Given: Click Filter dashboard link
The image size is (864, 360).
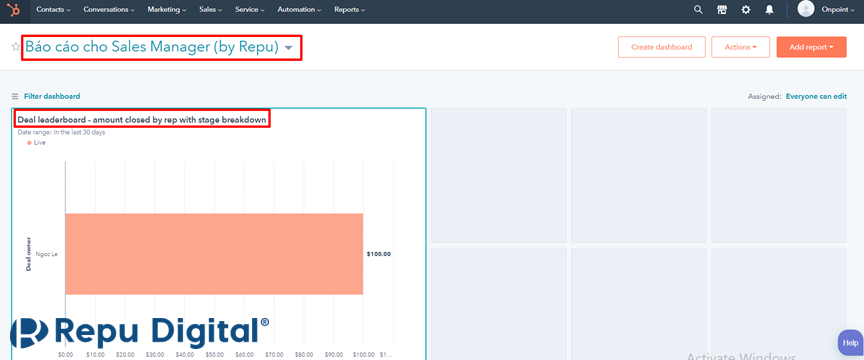Looking at the screenshot, I should (x=52, y=96).
